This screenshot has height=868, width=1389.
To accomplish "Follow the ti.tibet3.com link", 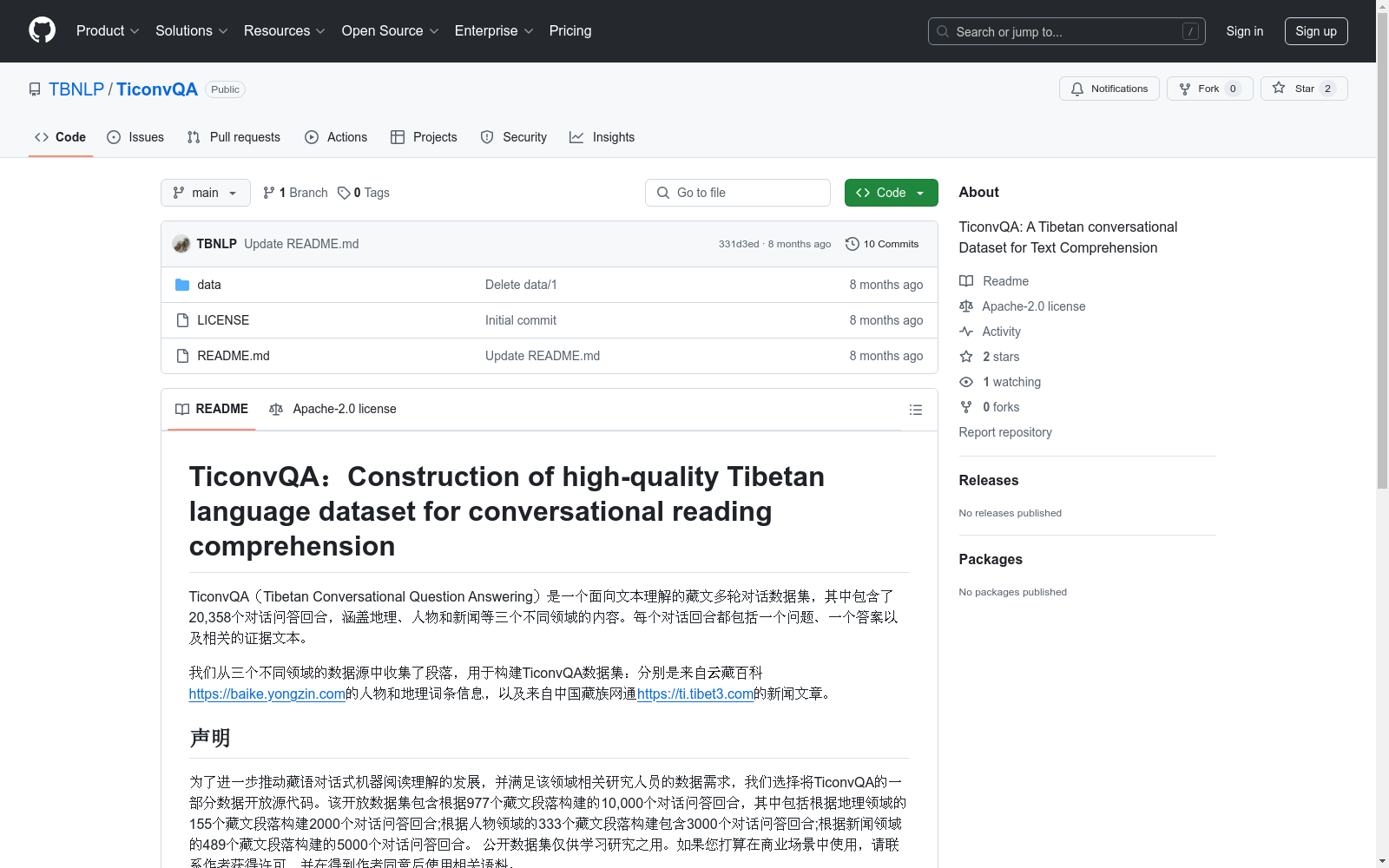I will click(x=695, y=694).
